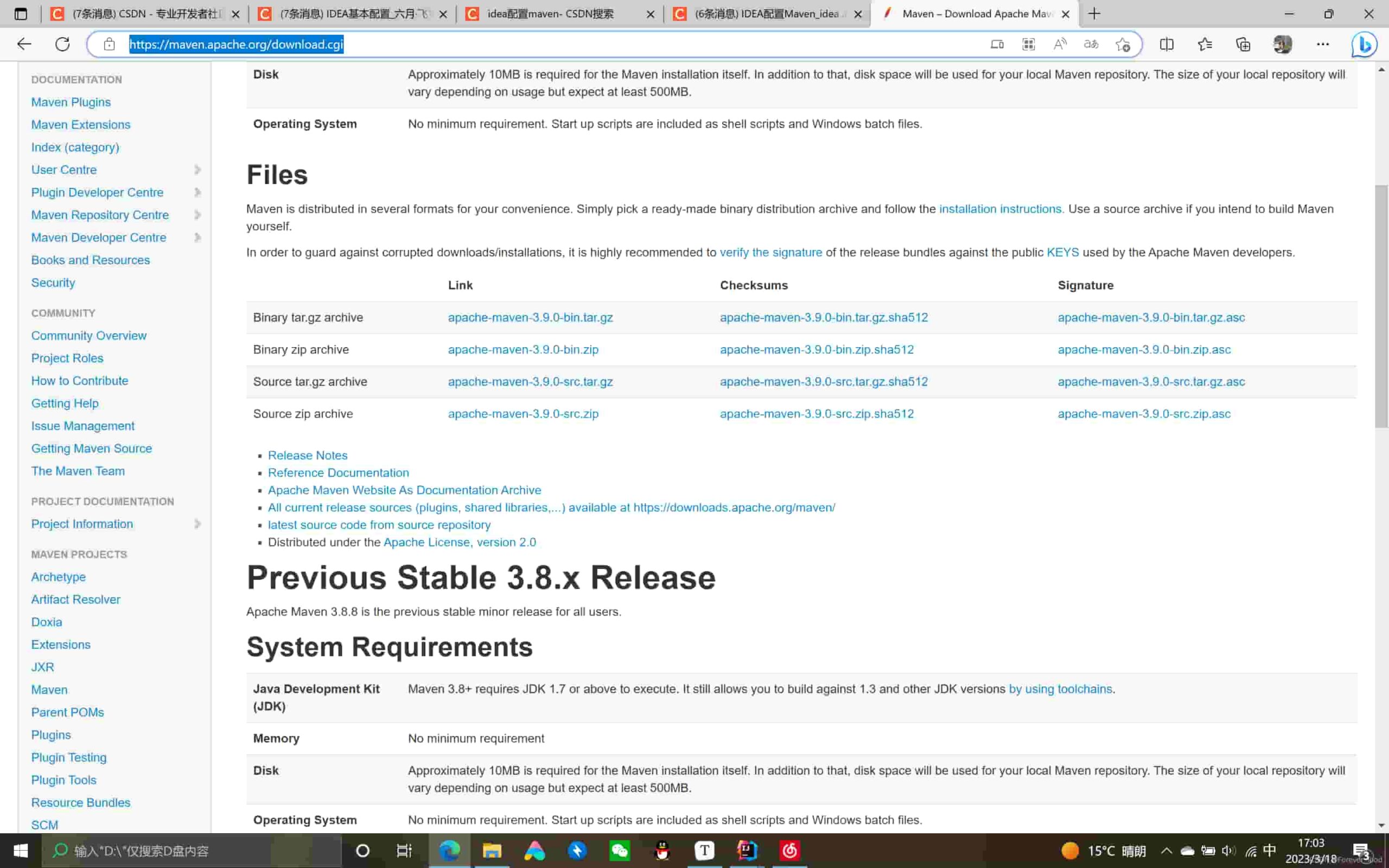
Task: Click the Maven Plugins documentation link
Action: [71, 101]
